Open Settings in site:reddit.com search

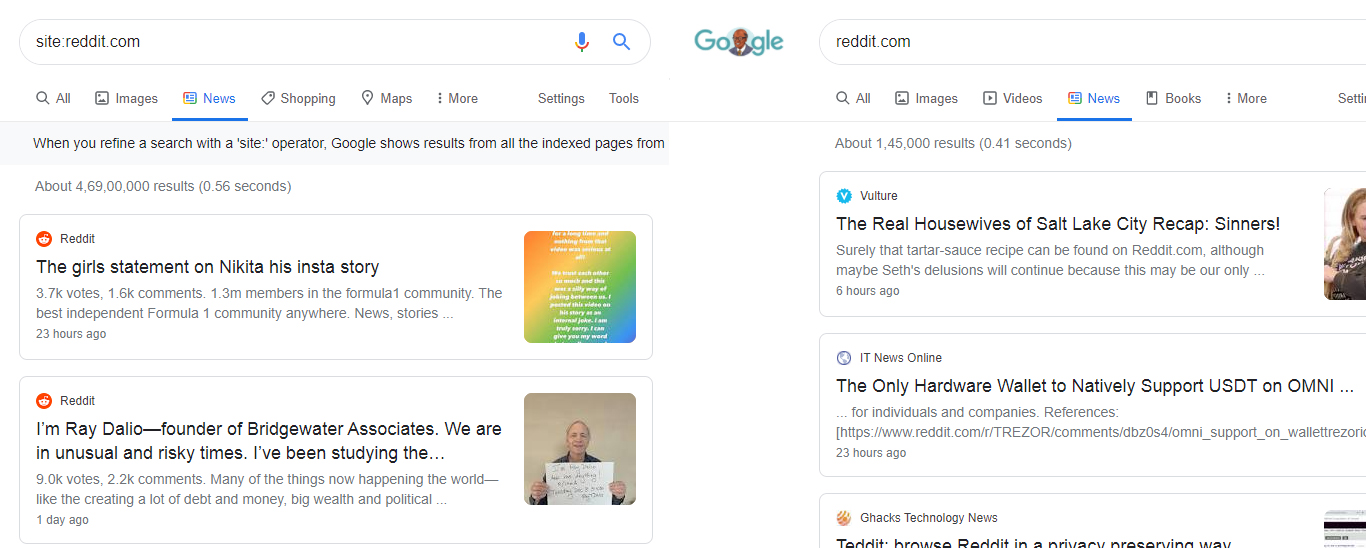561,98
